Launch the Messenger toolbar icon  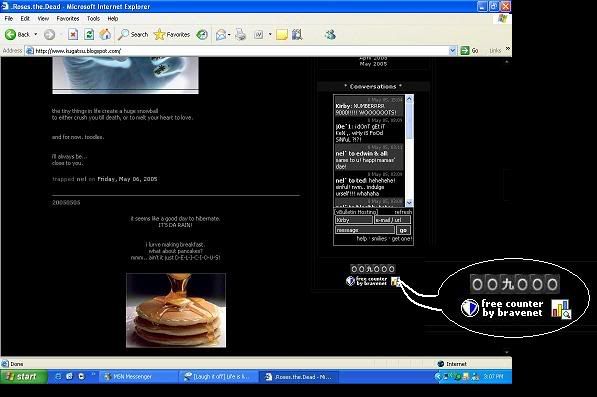330,35
